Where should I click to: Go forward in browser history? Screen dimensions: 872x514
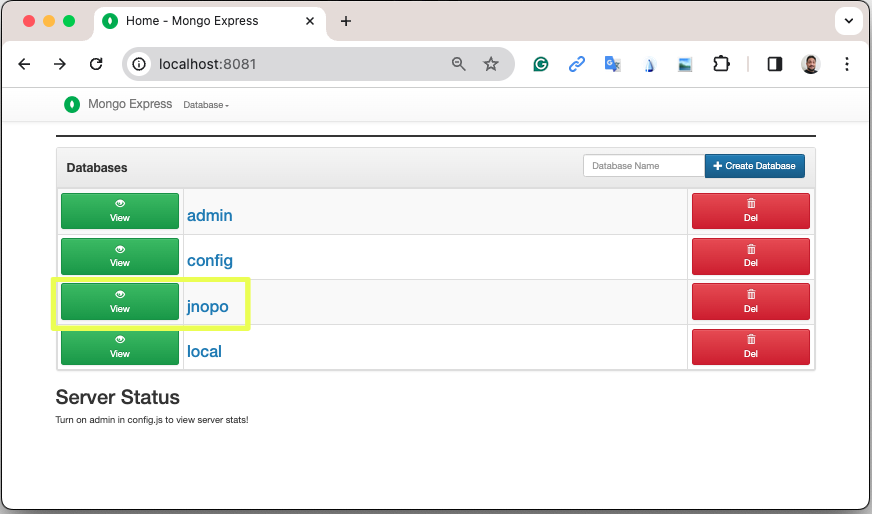click(60, 64)
